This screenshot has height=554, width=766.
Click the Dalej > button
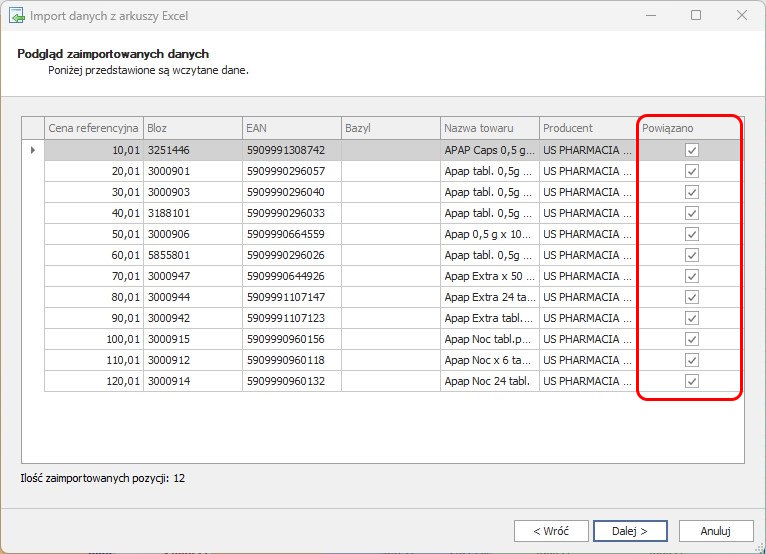pos(630,530)
